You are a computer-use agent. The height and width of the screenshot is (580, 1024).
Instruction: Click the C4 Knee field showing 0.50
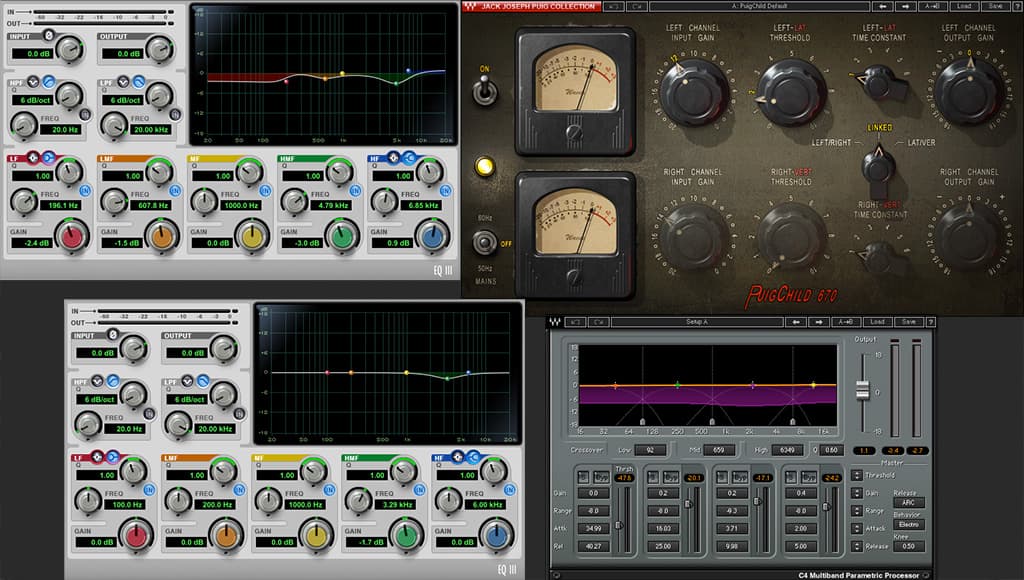pos(908,546)
